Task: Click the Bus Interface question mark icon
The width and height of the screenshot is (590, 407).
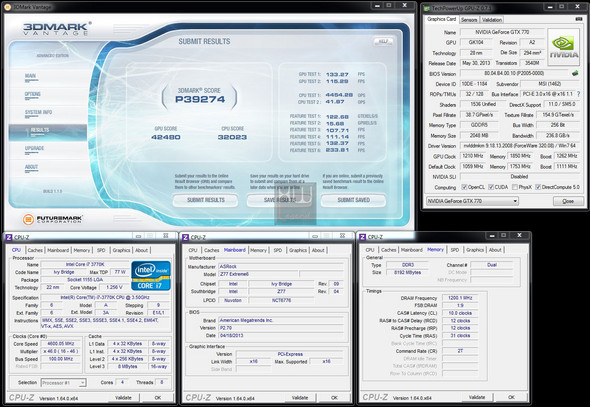Action: click(x=578, y=94)
